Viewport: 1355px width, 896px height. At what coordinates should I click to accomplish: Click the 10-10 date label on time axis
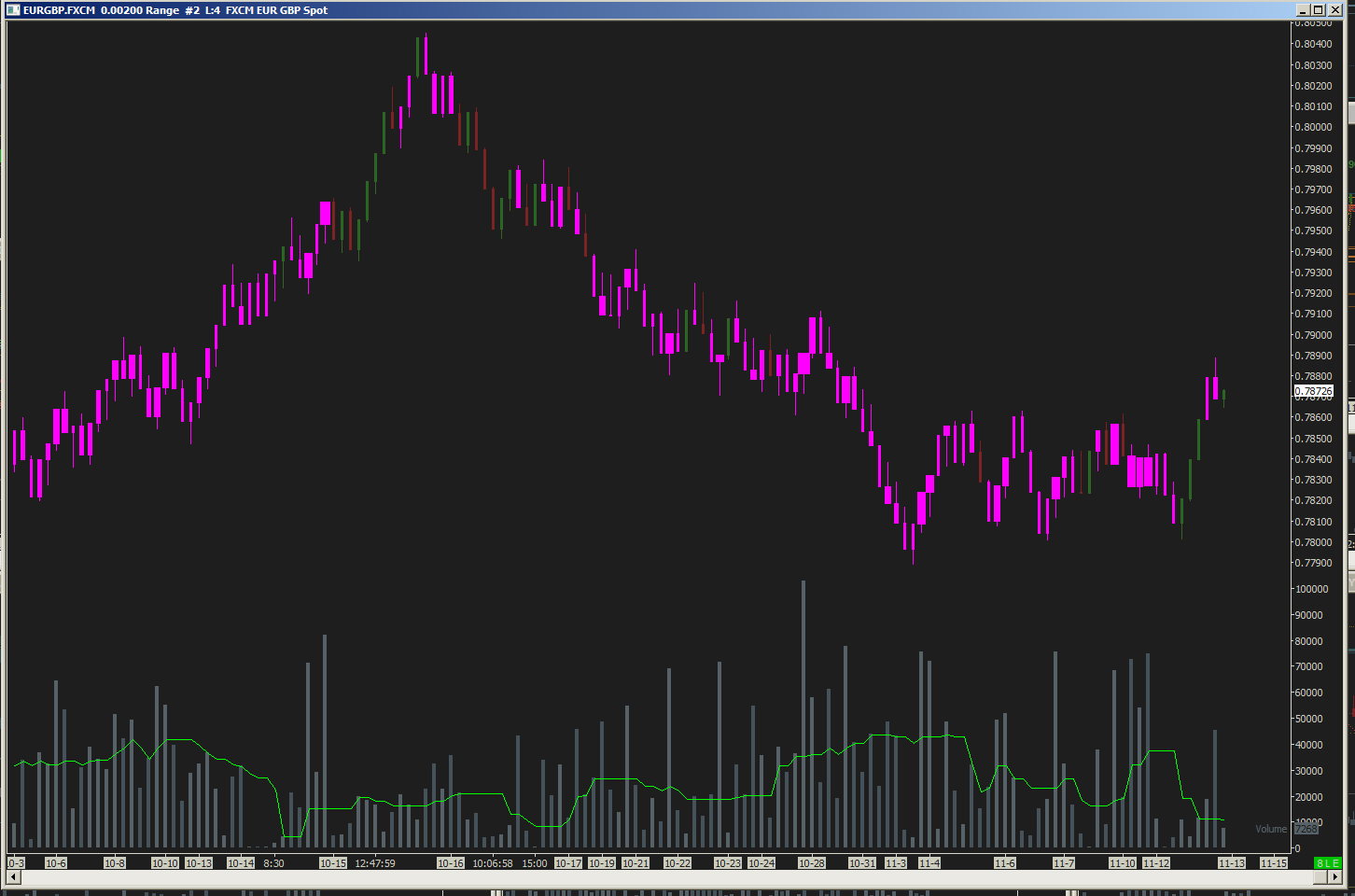165,863
